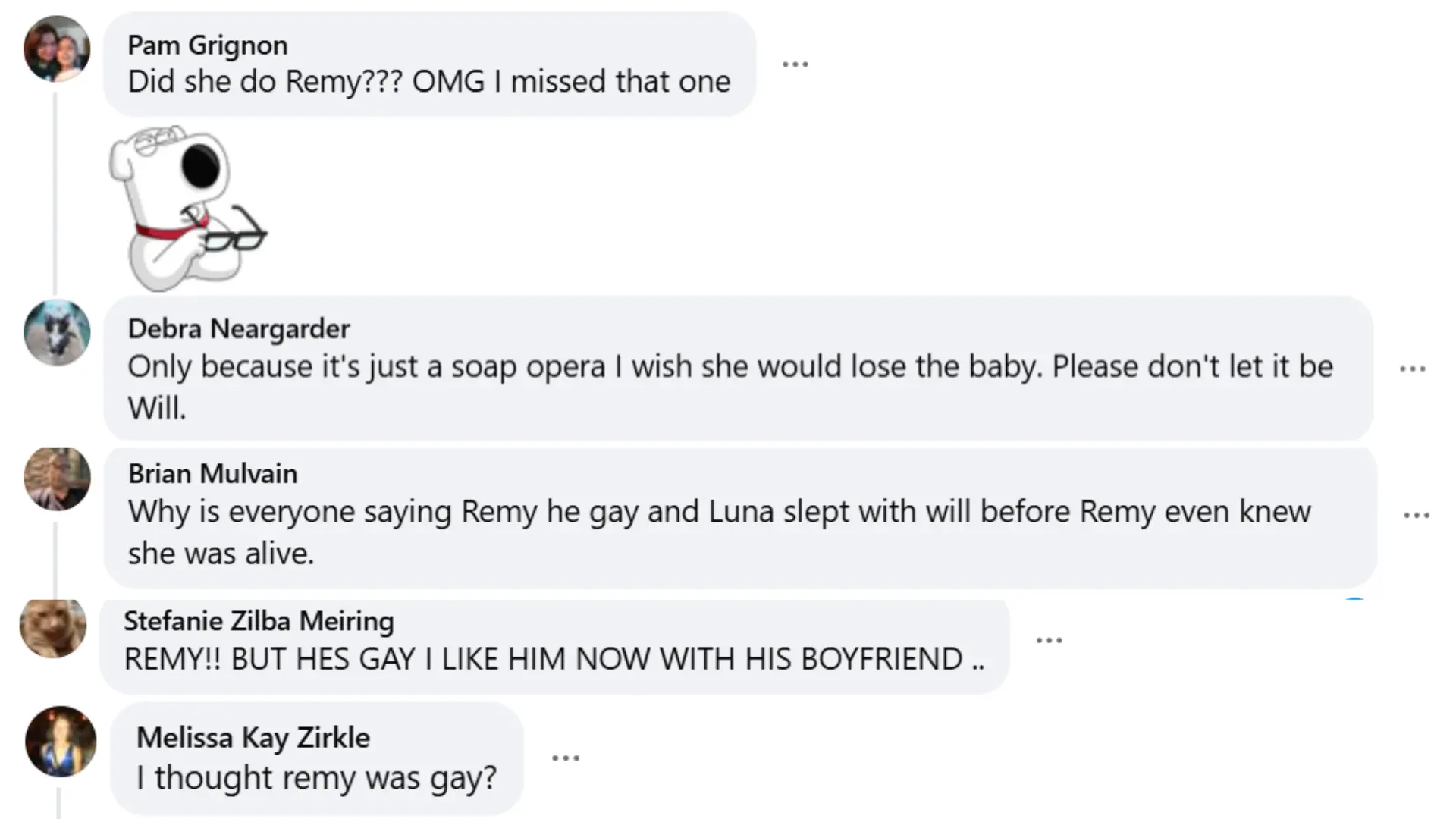Click Stefanie's 'REMY!! BUT HES GAY' comment text

[554, 660]
